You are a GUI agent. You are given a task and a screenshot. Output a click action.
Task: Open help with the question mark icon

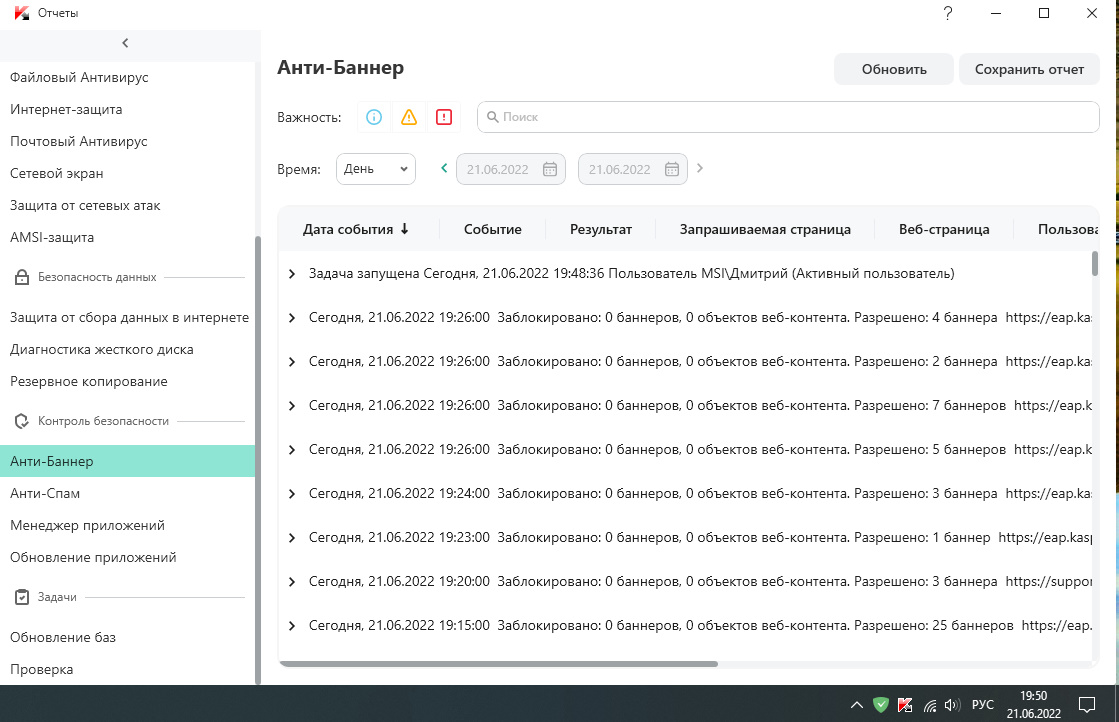coord(948,13)
